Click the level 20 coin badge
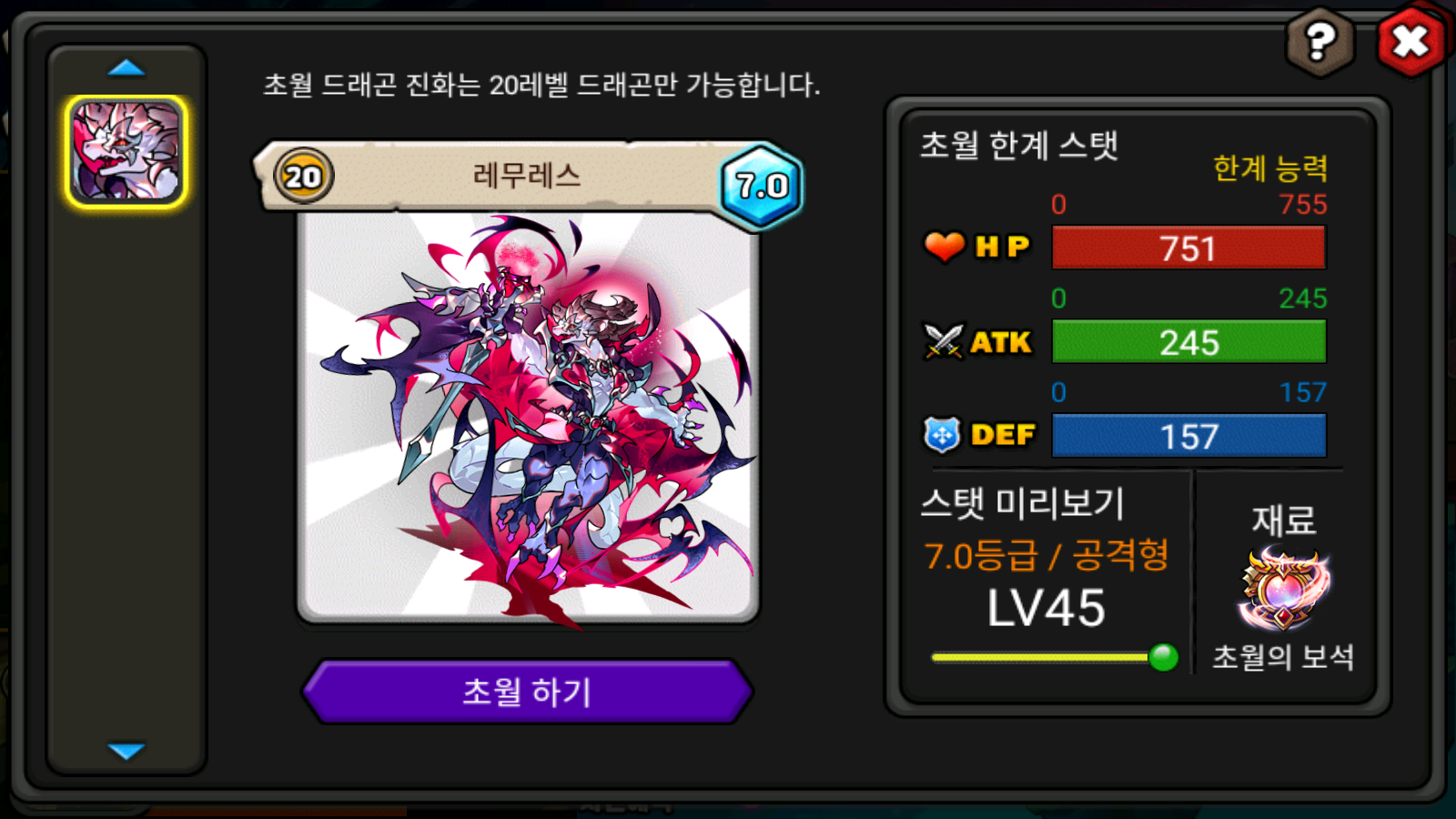 pyautogui.click(x=303, y=176)
